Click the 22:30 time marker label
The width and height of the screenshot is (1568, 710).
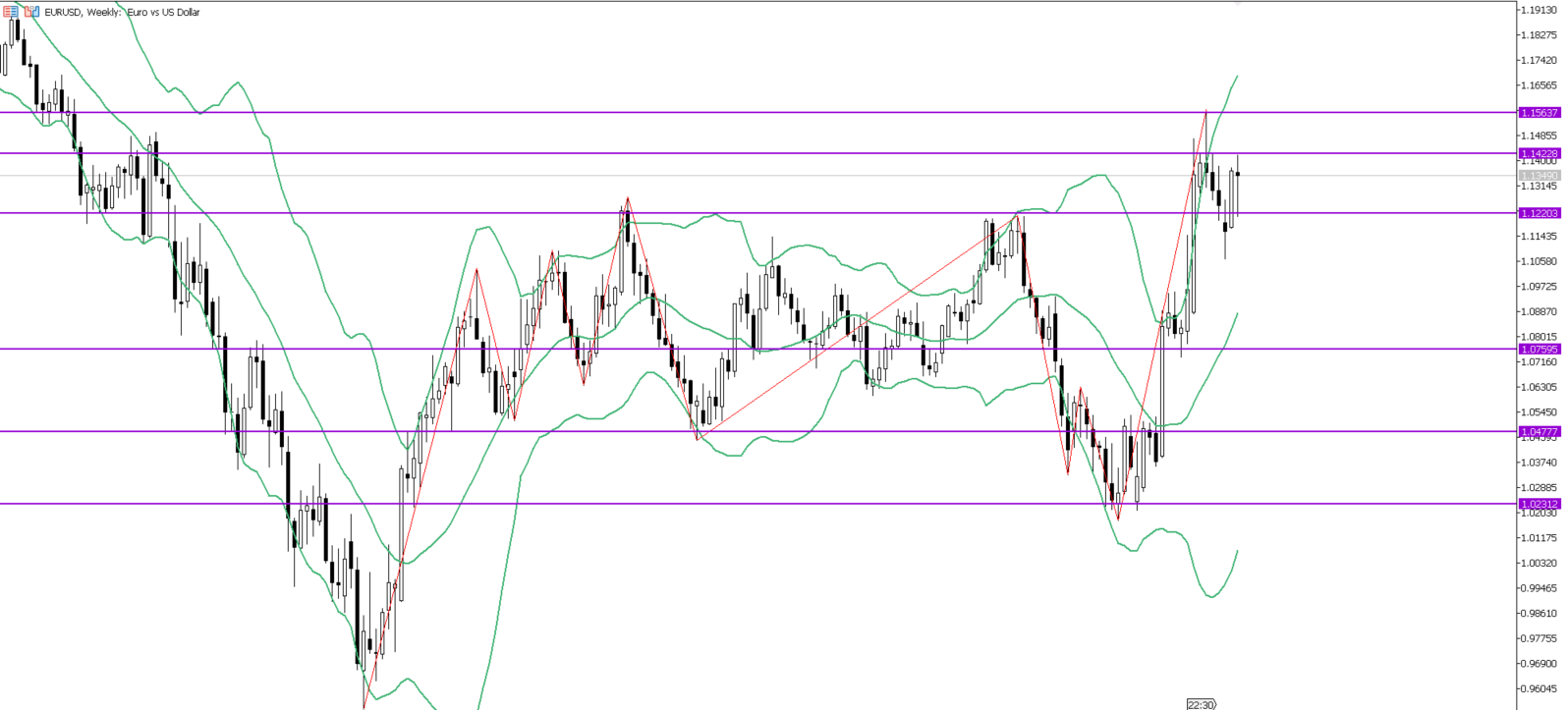(x=1201, y=704)
